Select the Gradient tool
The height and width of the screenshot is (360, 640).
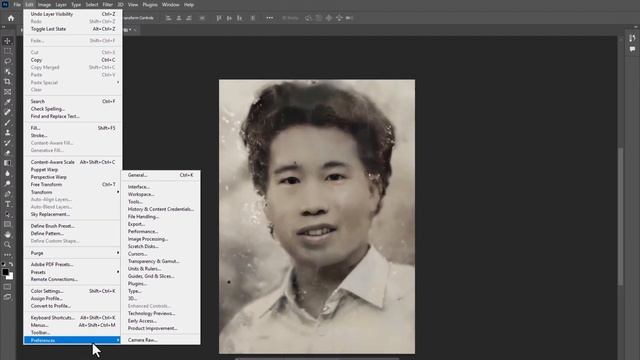coord(7,163)
